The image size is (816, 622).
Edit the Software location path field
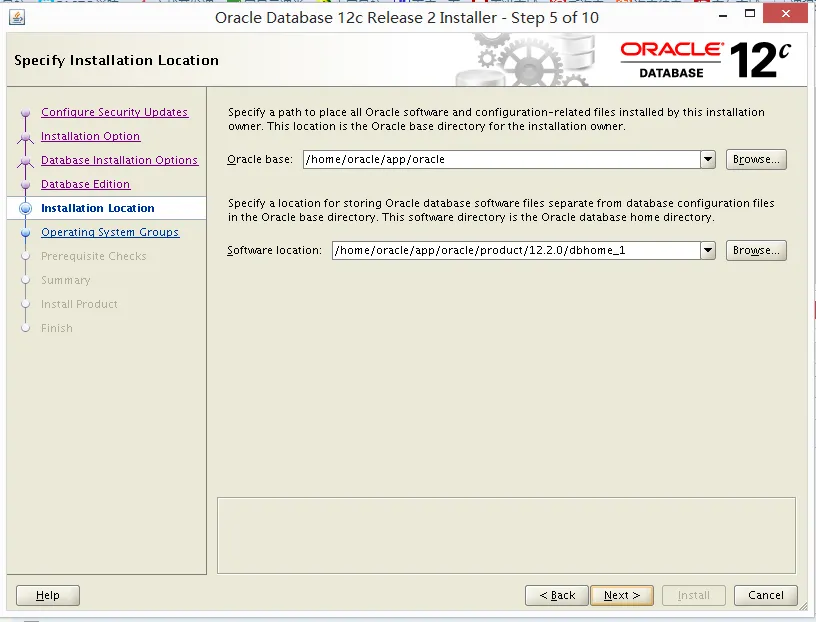point(516,250)
